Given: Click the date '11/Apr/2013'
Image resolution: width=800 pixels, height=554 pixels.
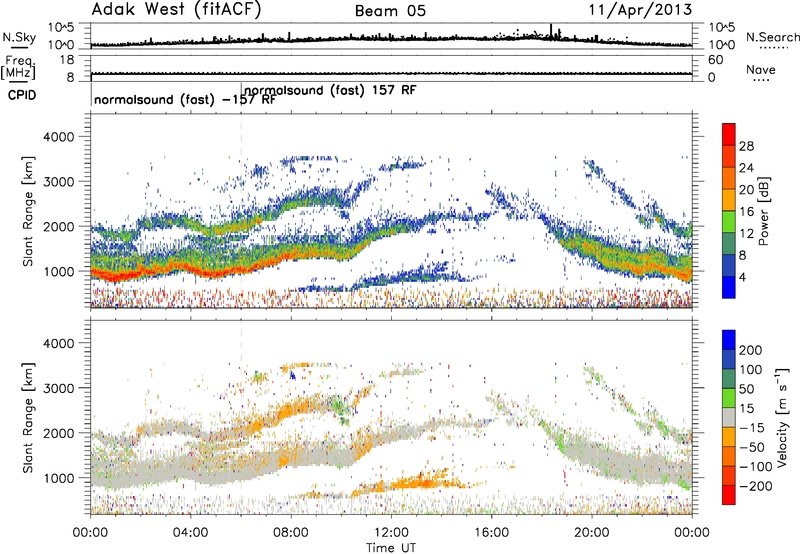Looking at the screenshot, I should (x=640, y=10).
